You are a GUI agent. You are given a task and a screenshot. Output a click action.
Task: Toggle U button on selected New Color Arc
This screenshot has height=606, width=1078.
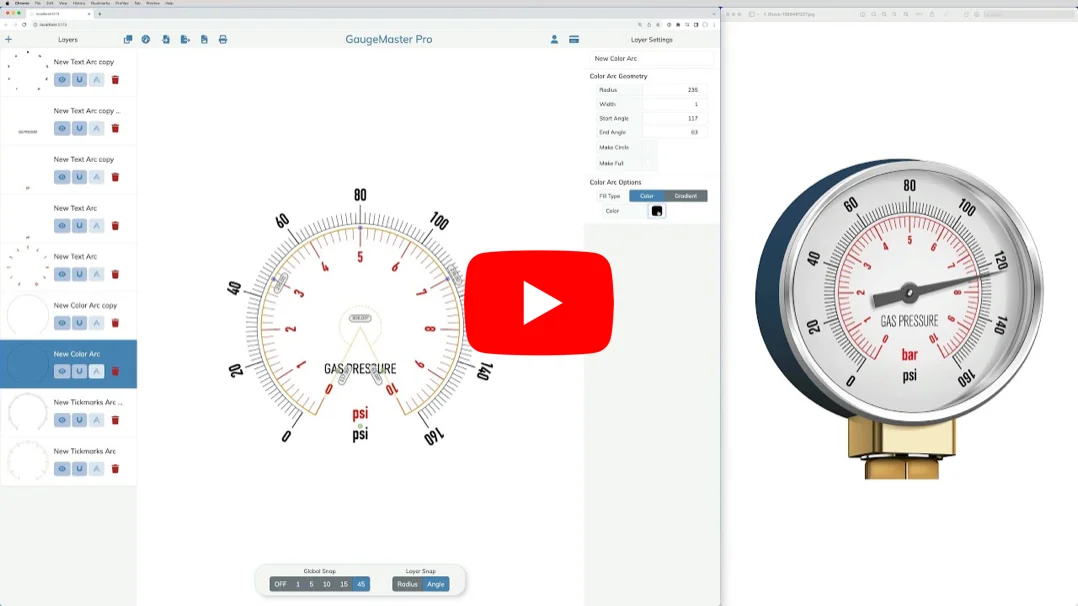click(x=80, y=371)
